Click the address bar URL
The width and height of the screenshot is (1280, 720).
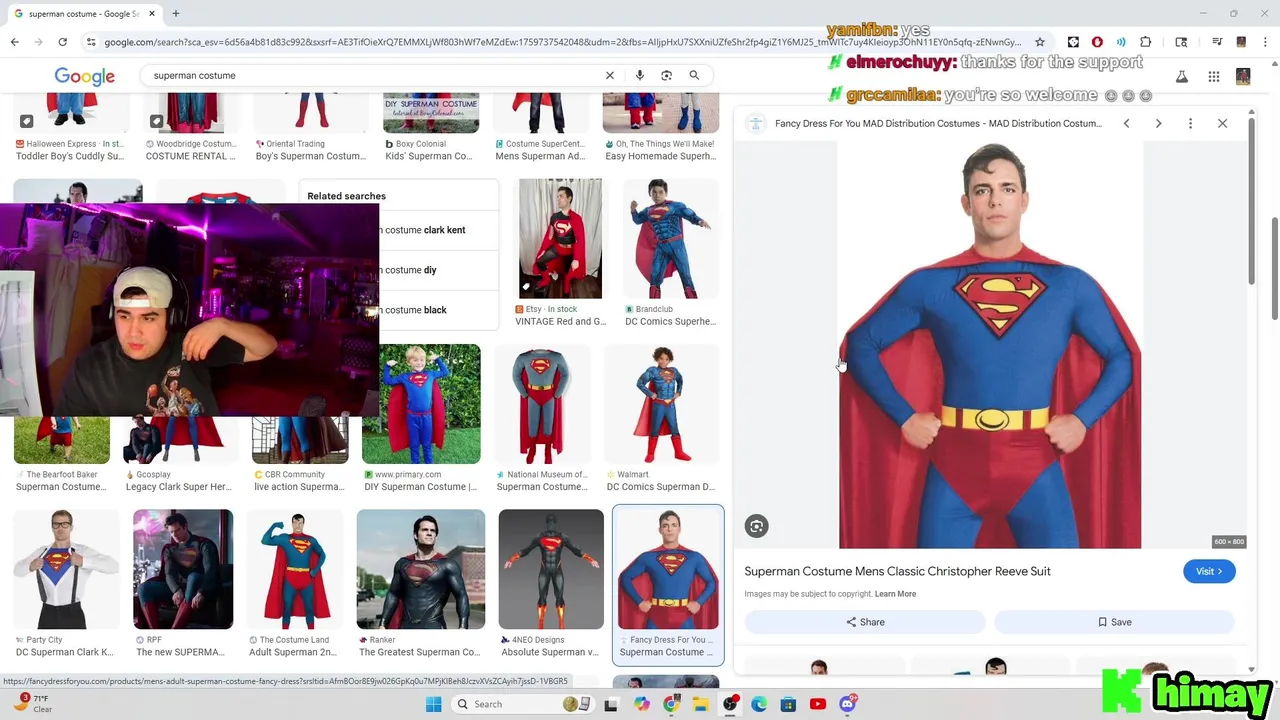tap(562, 42)
